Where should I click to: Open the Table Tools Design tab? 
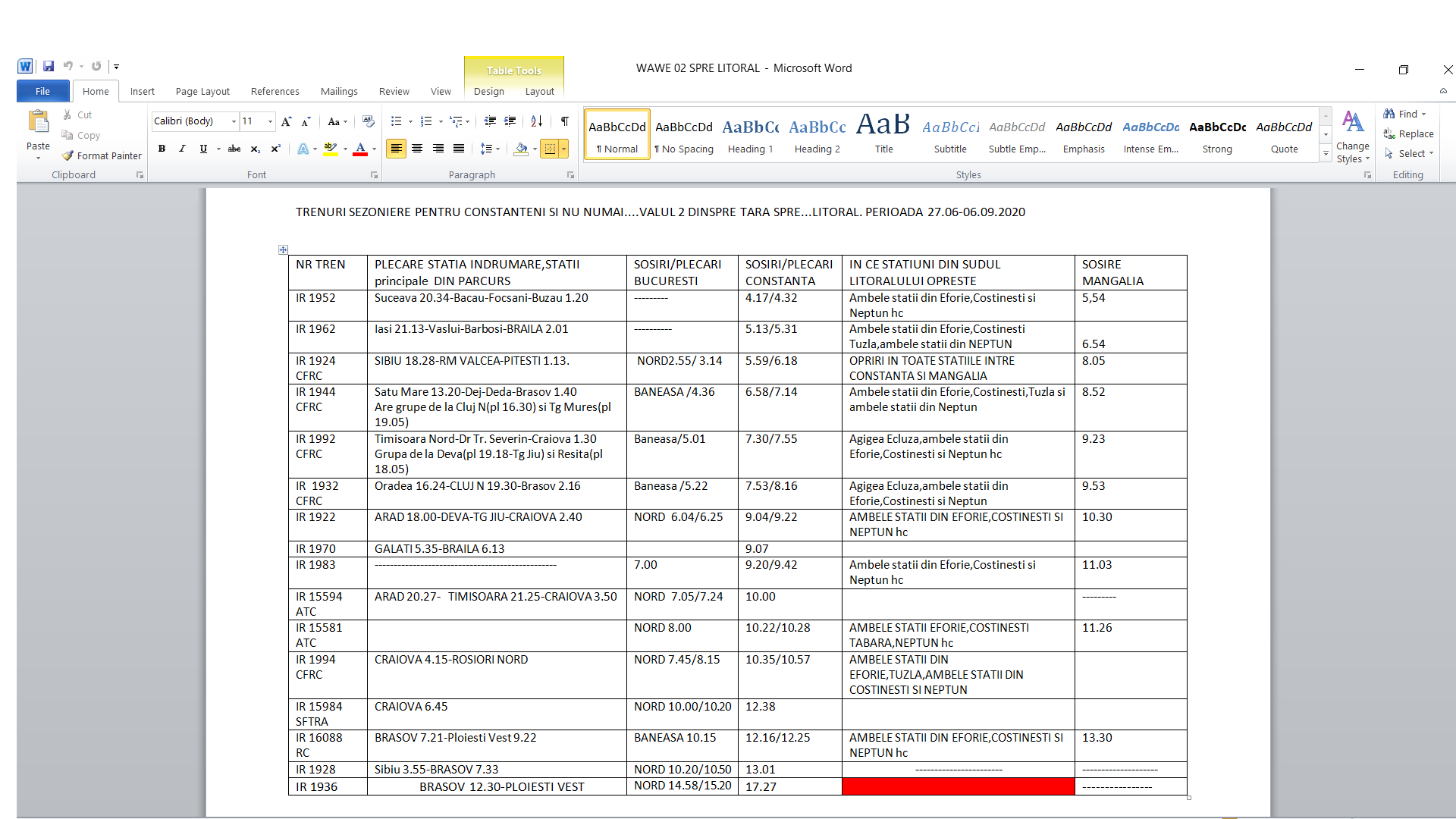coord(489,91)
